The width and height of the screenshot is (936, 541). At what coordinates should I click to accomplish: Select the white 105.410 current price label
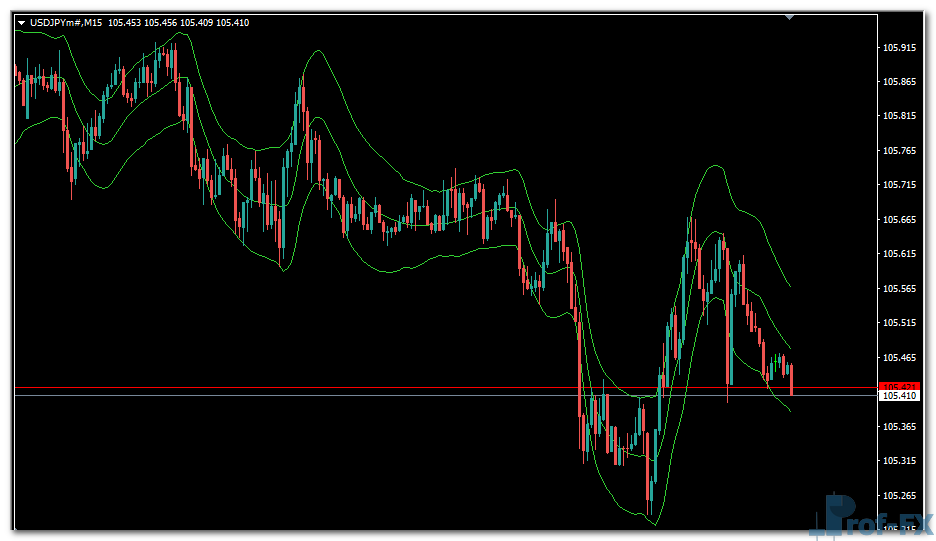898,396
